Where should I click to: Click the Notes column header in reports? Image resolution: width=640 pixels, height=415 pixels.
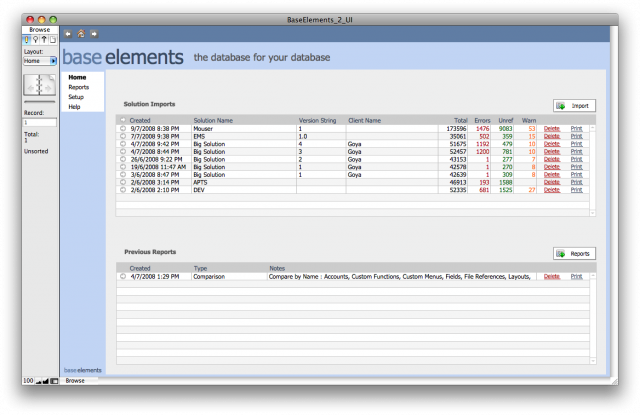(277, 268)
